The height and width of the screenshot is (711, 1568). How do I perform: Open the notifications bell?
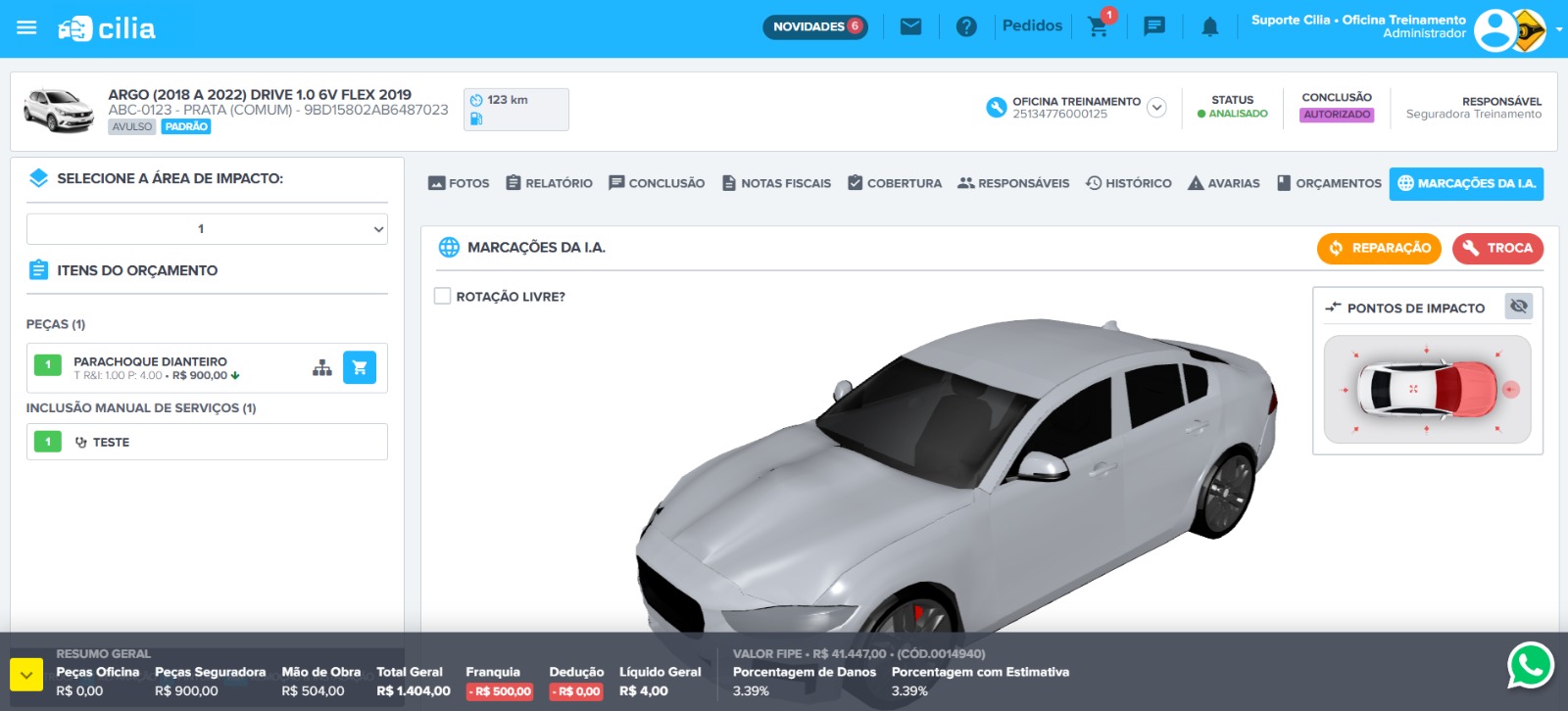pyautogui.click(x=1210, y=27)
